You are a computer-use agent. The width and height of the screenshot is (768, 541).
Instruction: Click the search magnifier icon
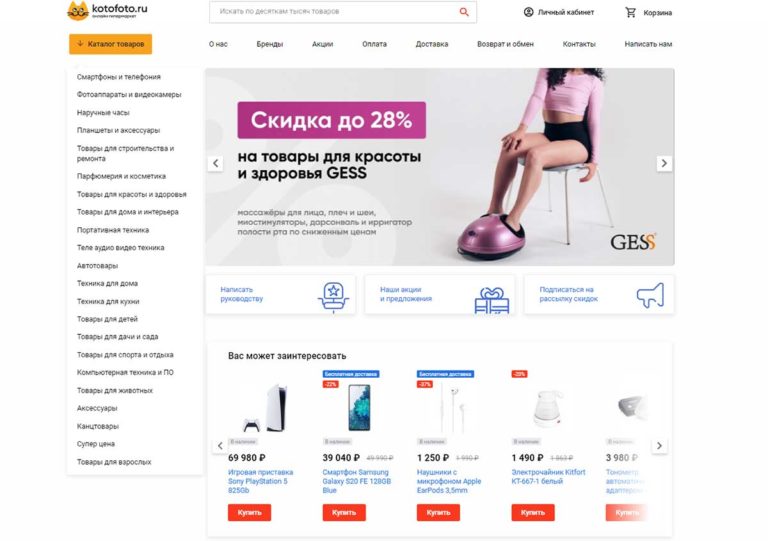[464, 12]
